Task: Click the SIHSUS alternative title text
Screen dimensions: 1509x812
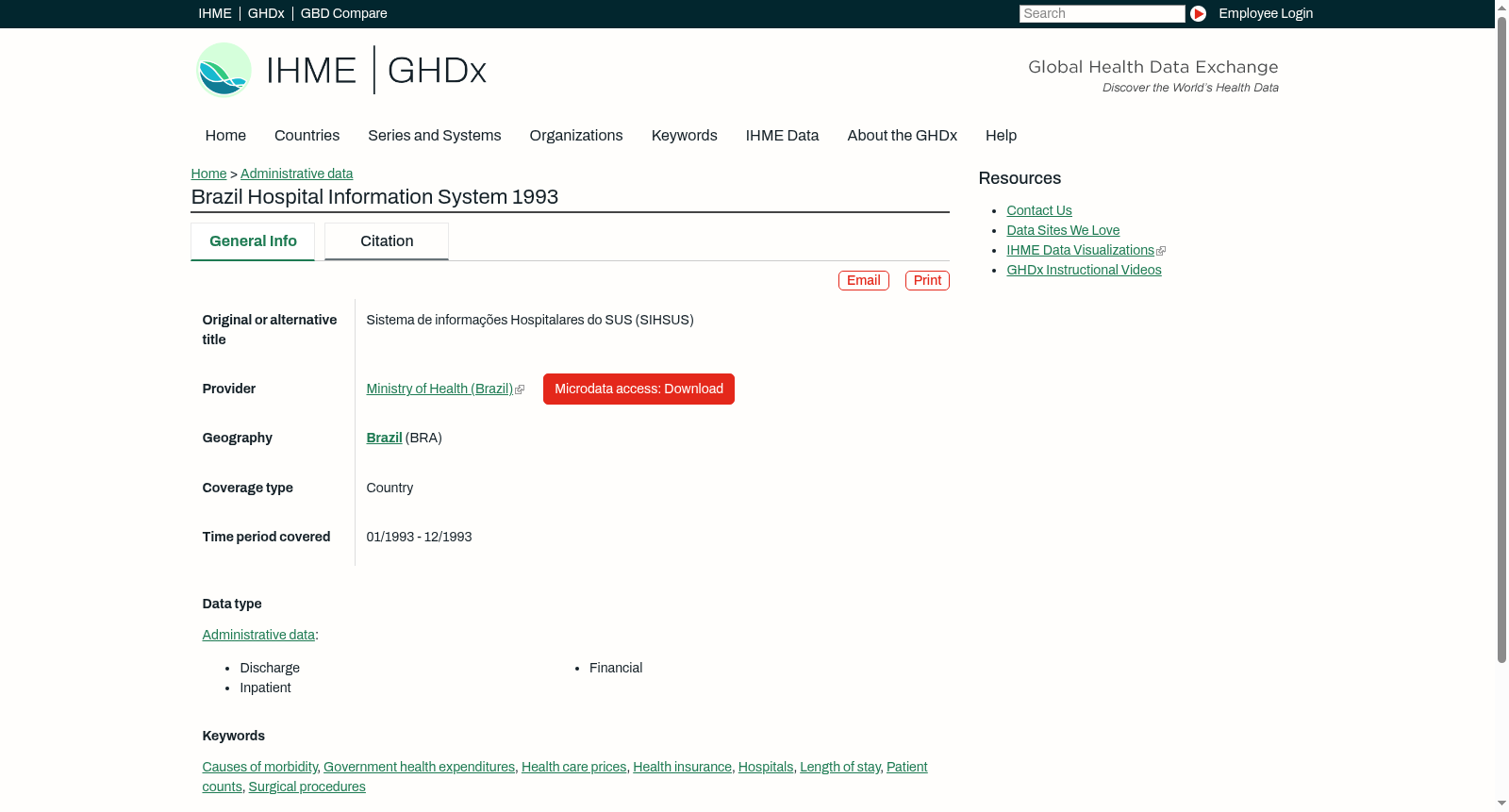Action: pyautogui.click(x=530, y=320)
